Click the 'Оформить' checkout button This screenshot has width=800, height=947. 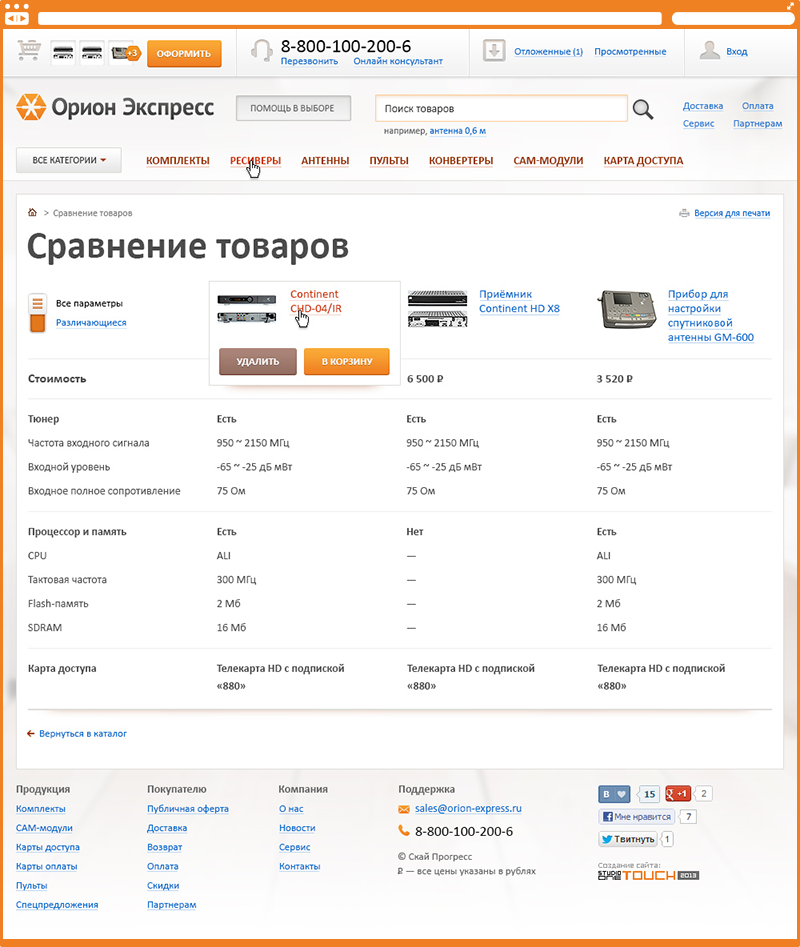pos(184,53)
